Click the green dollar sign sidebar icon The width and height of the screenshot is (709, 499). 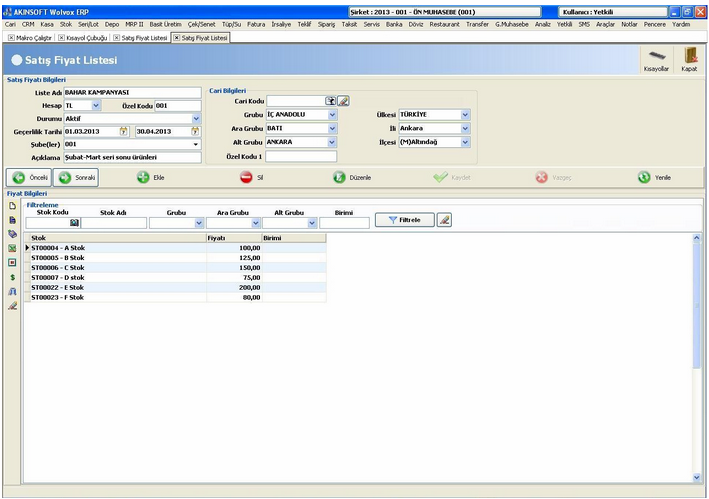(x=12, y=277)
